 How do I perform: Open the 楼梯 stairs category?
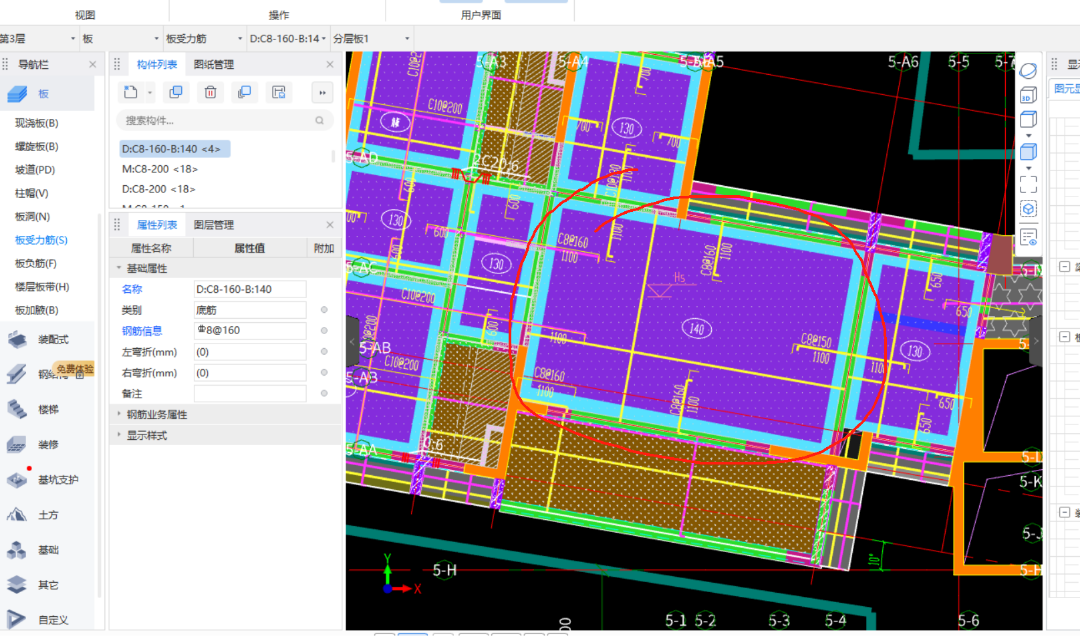pos(47,408)
